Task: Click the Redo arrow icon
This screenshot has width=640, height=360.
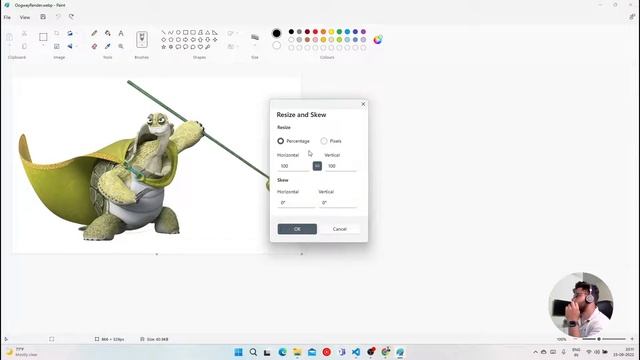Action: click(x=71, y=17)
